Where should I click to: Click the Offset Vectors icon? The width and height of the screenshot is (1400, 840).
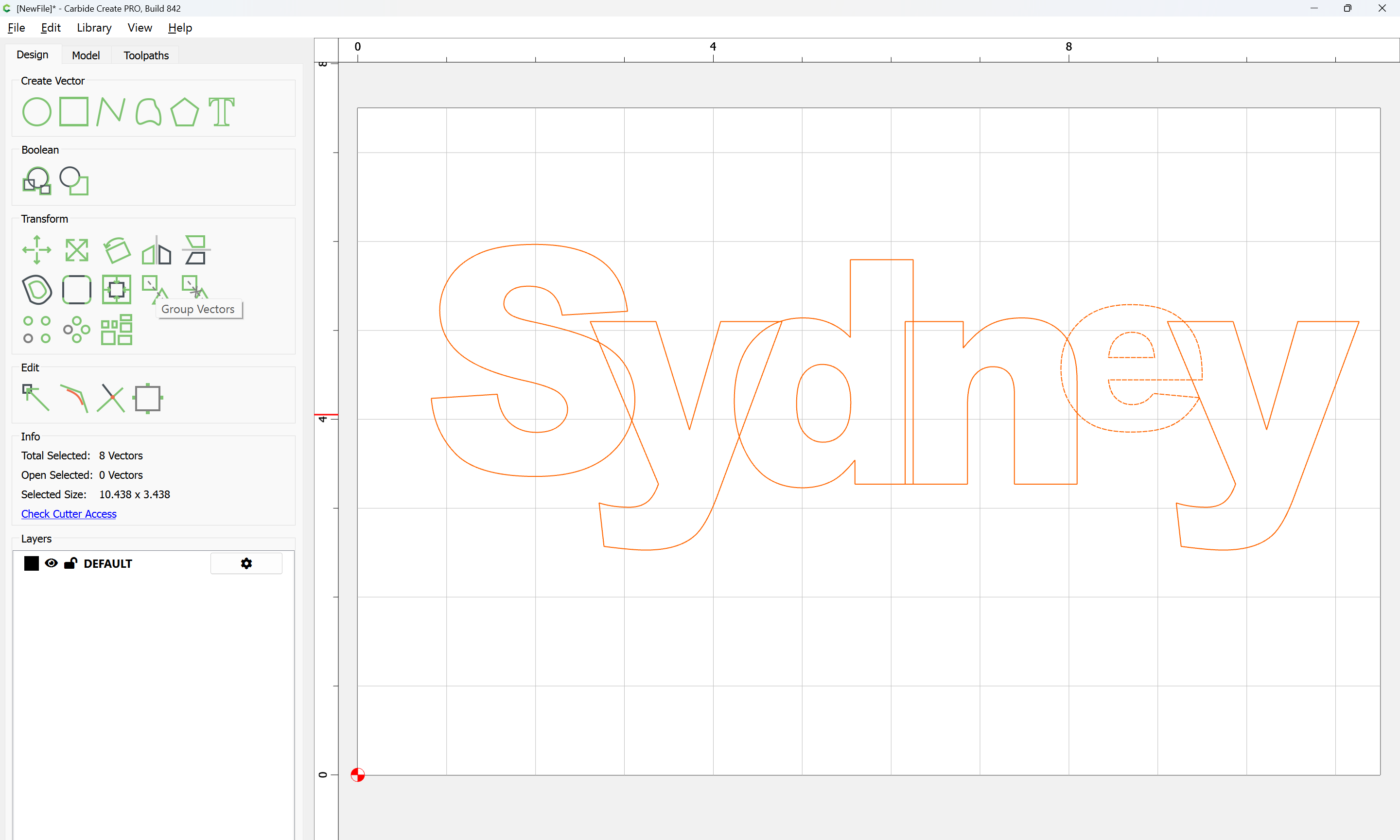(37, 290)
